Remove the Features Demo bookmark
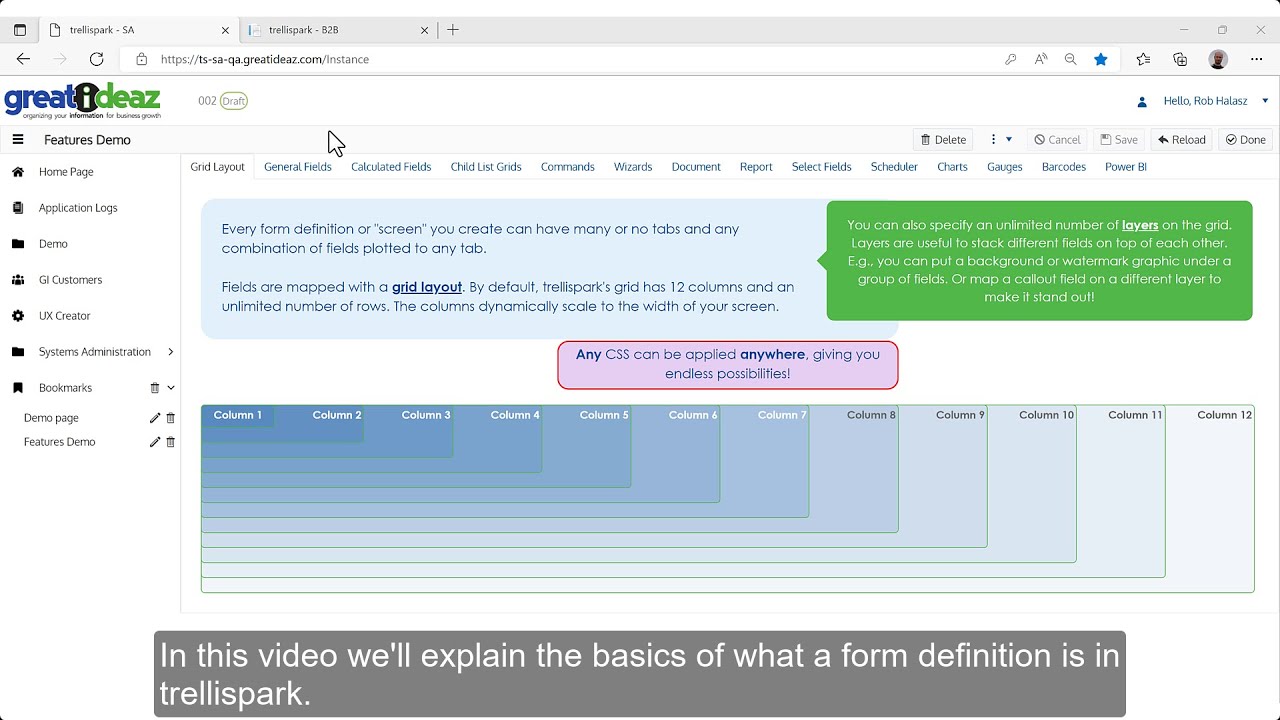The width and height of the screenshot is (1280, 720). pos(170,442)
